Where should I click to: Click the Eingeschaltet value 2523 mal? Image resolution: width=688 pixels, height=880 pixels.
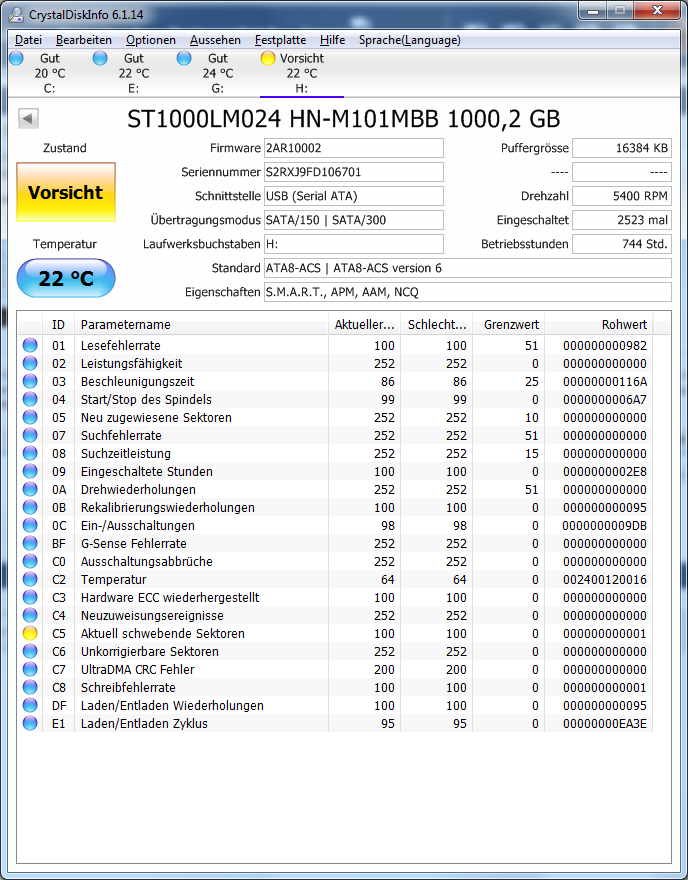622,220
